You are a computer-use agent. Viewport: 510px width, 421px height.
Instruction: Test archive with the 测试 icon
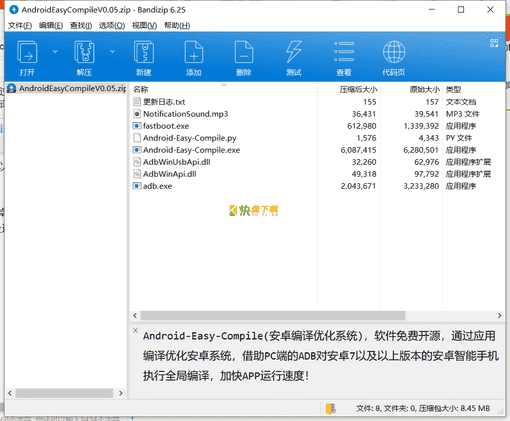[x=294, y=58]
